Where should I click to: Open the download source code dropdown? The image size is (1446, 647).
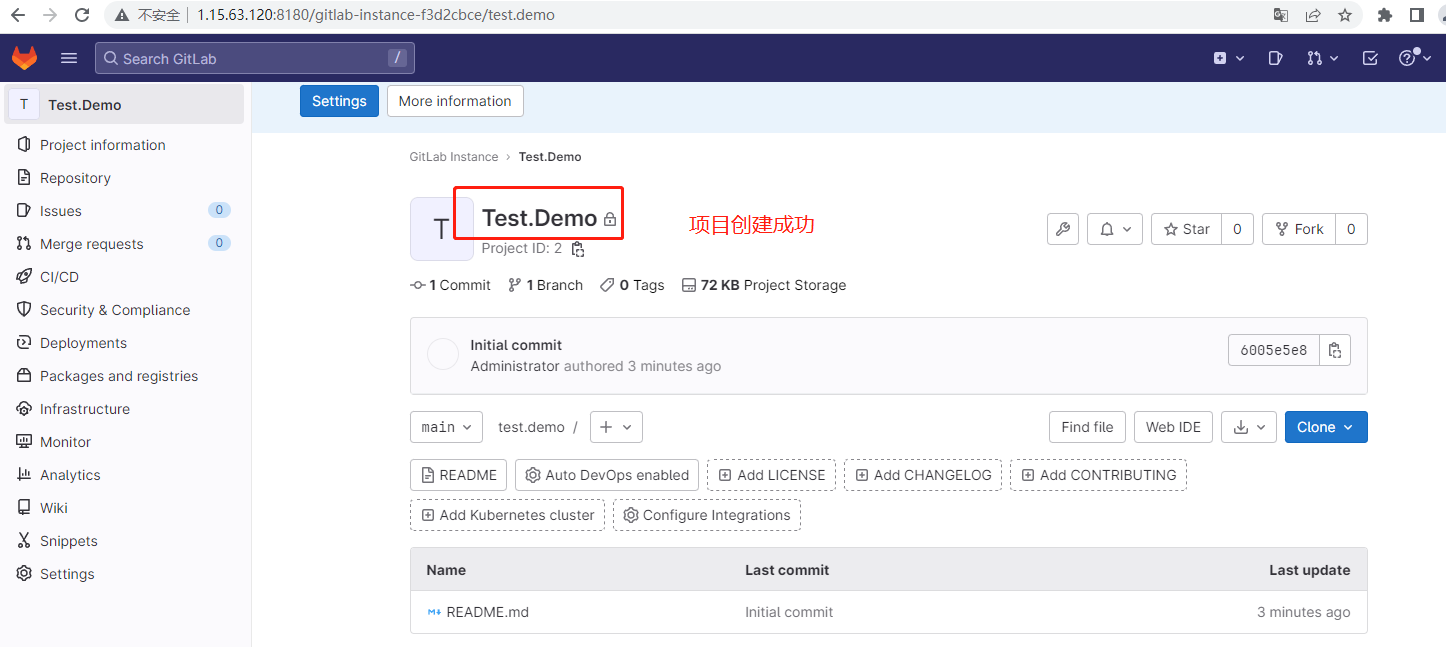(1249, 427)
